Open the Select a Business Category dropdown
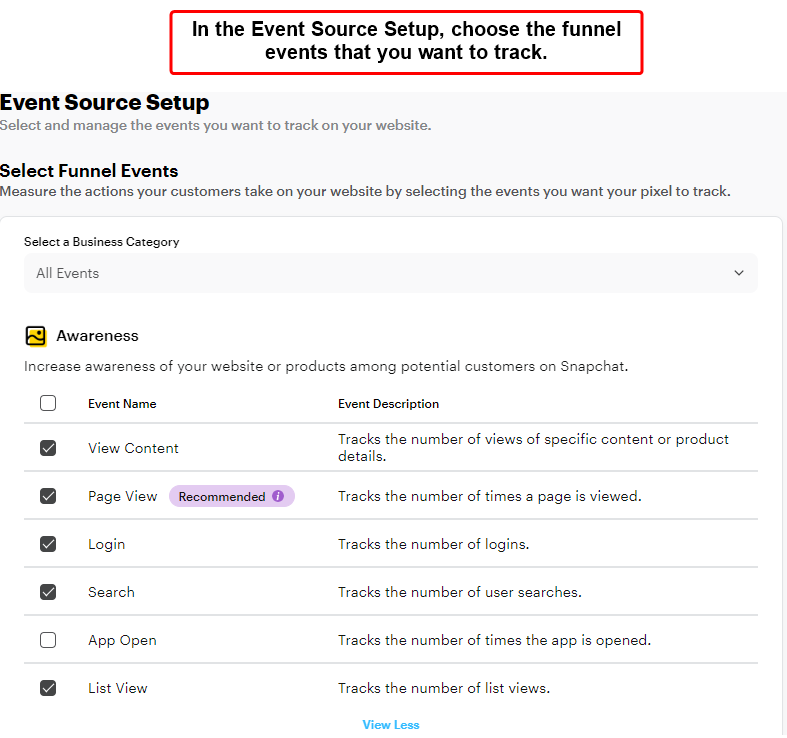This screenshot has width=787, height=738. point(390,273)
